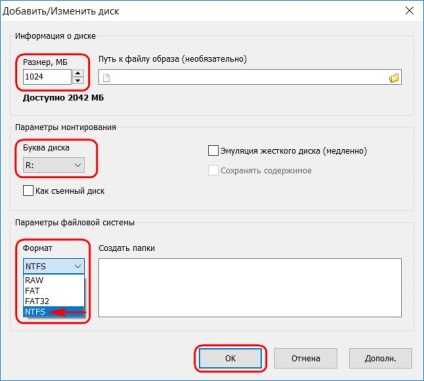Select RAW from format list

[54, 280]
